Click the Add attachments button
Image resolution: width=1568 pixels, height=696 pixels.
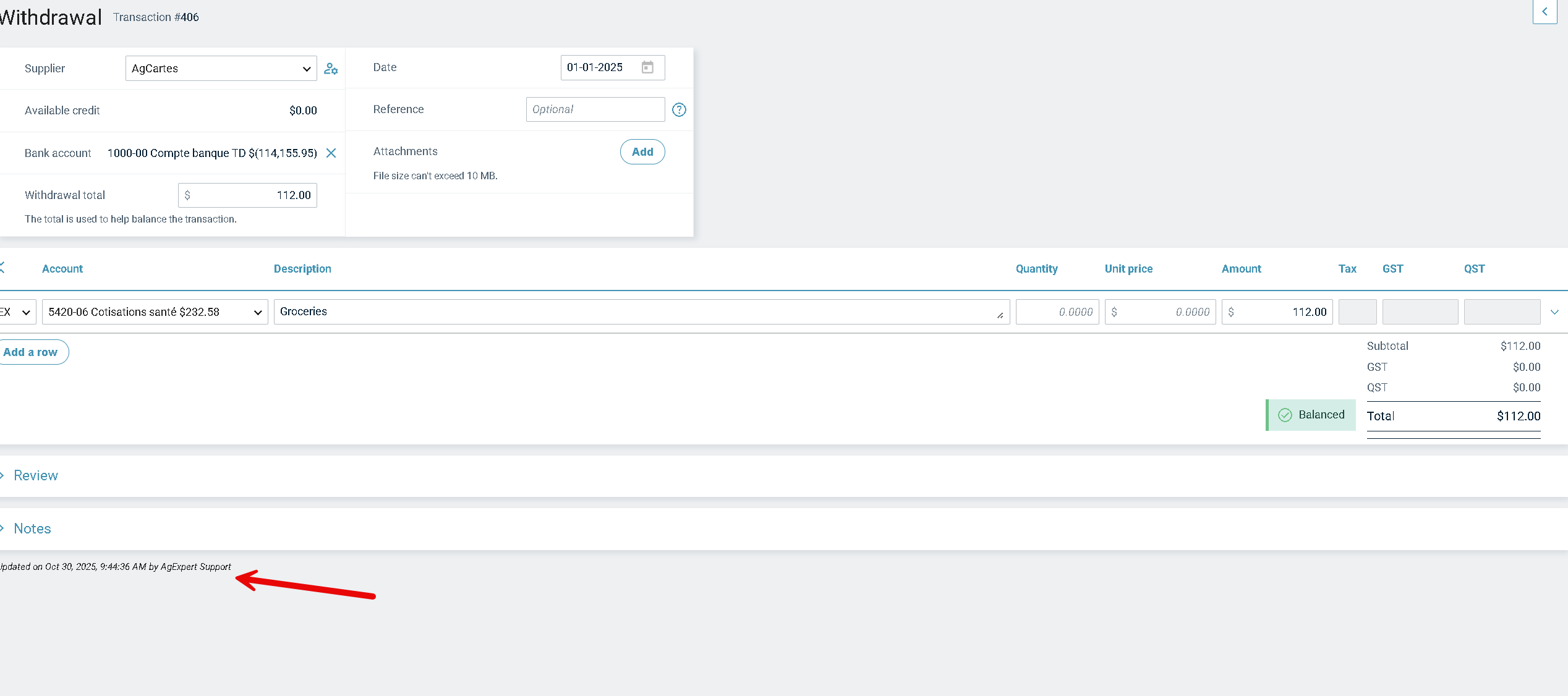(642, 152)
